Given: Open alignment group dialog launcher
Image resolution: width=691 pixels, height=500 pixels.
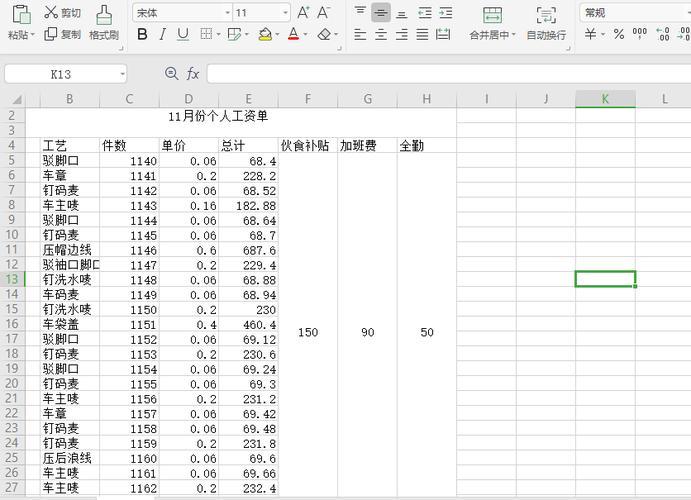Looking at the screenshot, I should pos(568,48).
